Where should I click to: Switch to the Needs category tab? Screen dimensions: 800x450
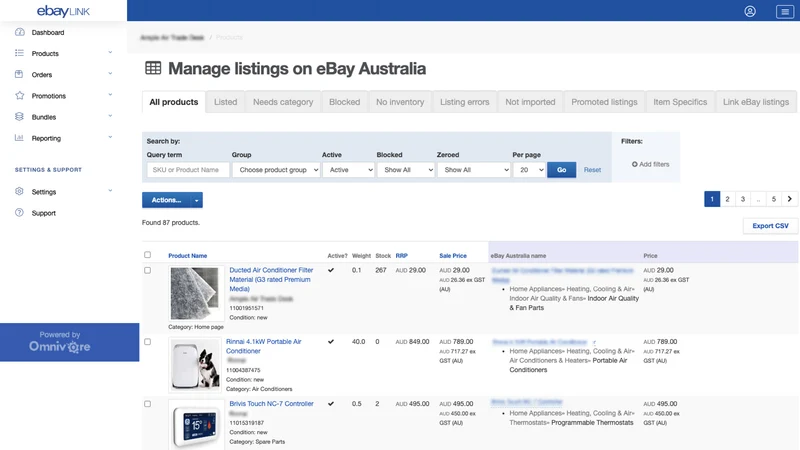[x=283, y=102]
